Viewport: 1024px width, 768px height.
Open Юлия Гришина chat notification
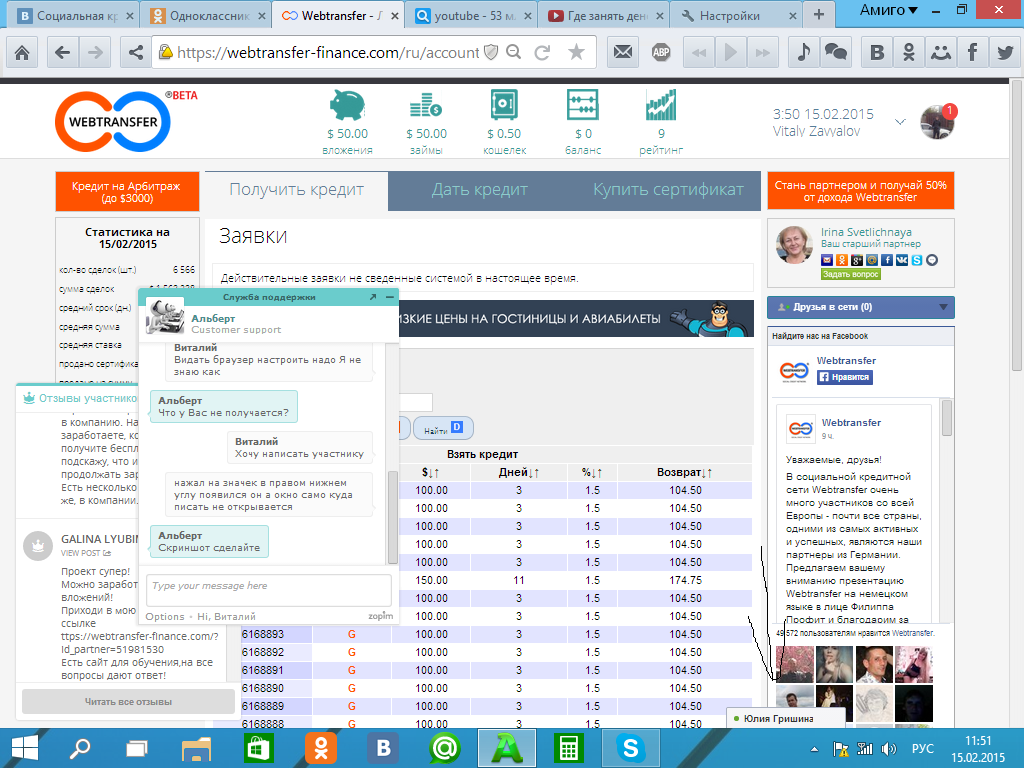tap(785, 718)
